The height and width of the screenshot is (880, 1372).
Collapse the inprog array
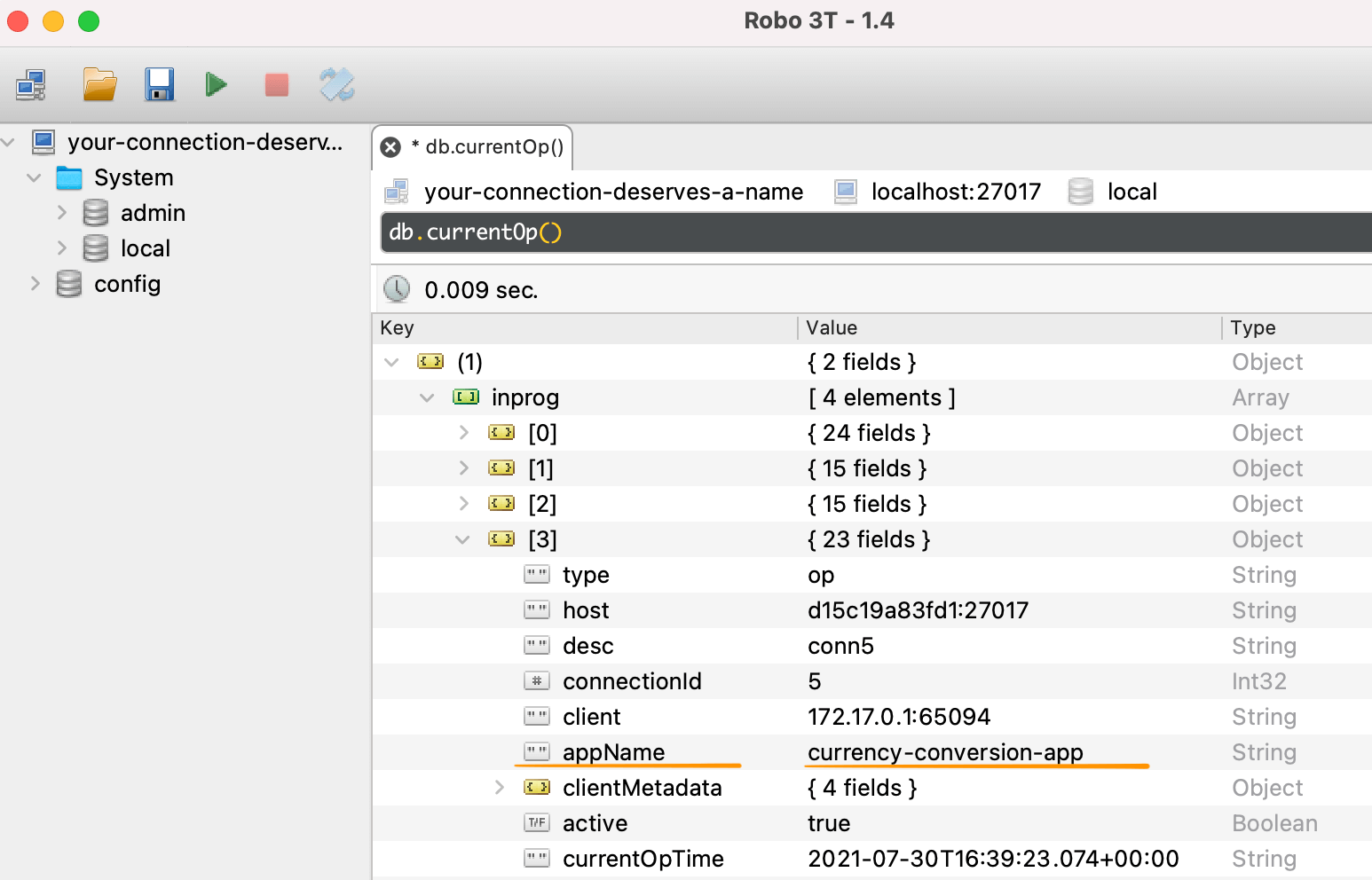click(x=427, y=397)
